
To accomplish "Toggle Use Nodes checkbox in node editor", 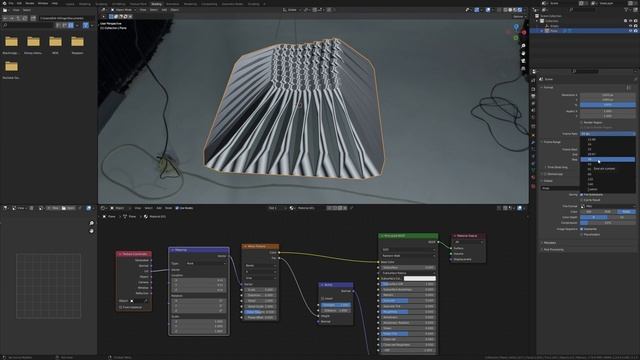I will [x=177, y=208].
